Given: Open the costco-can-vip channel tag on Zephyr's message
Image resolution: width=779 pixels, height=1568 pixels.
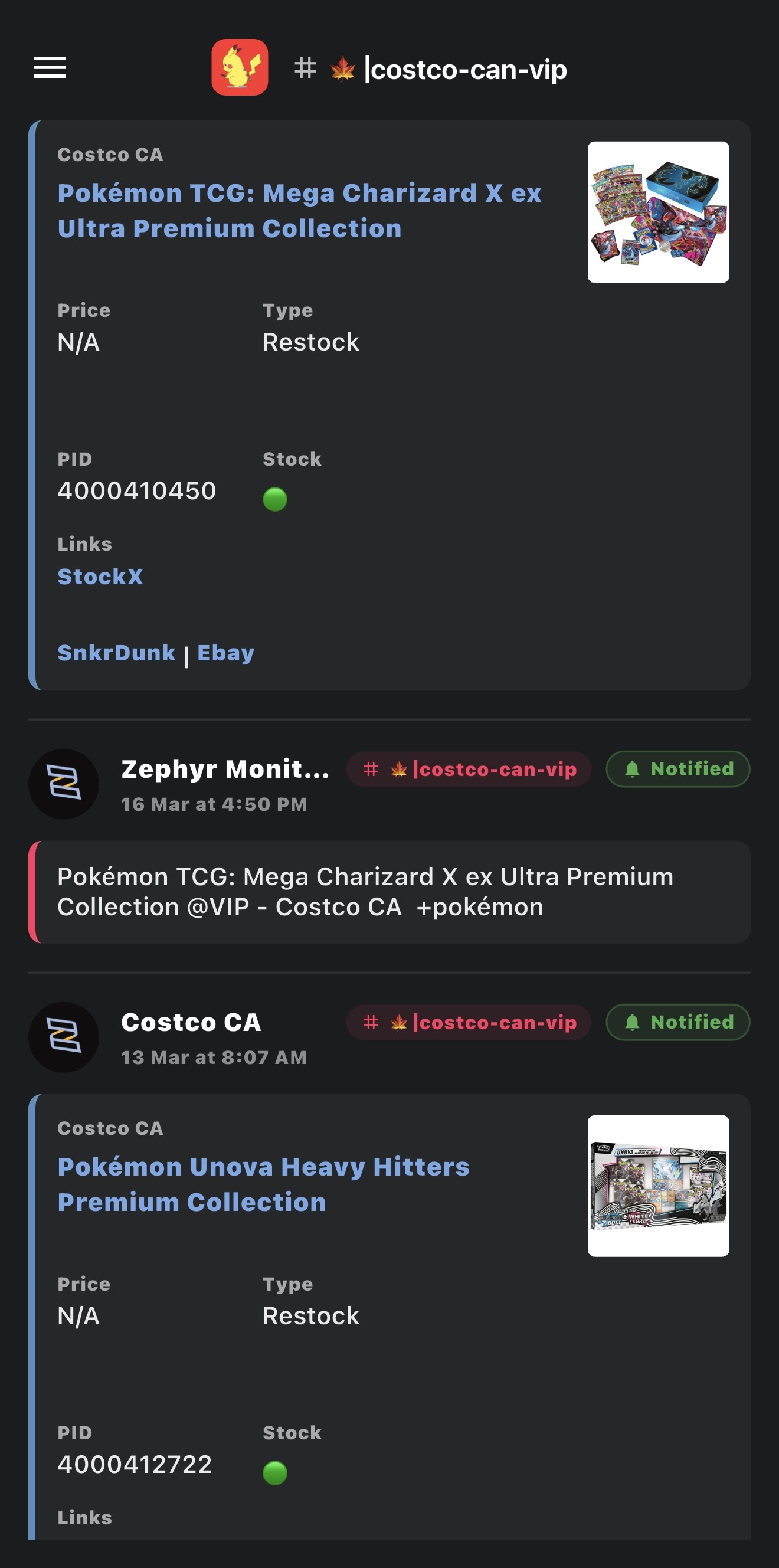Looking at the screenshot, I should pos(469,769).
